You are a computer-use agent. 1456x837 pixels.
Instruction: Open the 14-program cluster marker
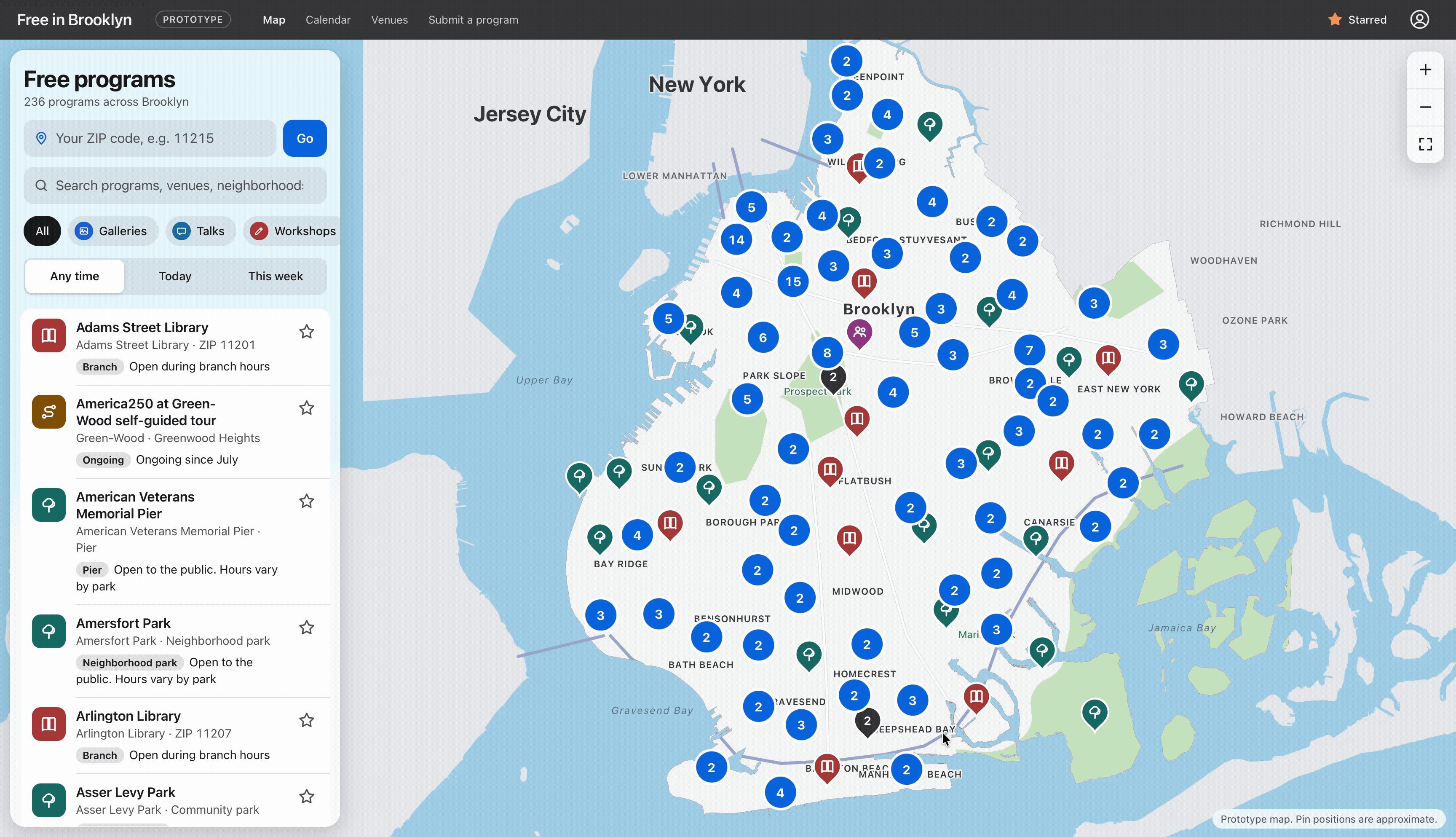click(736, 240)
